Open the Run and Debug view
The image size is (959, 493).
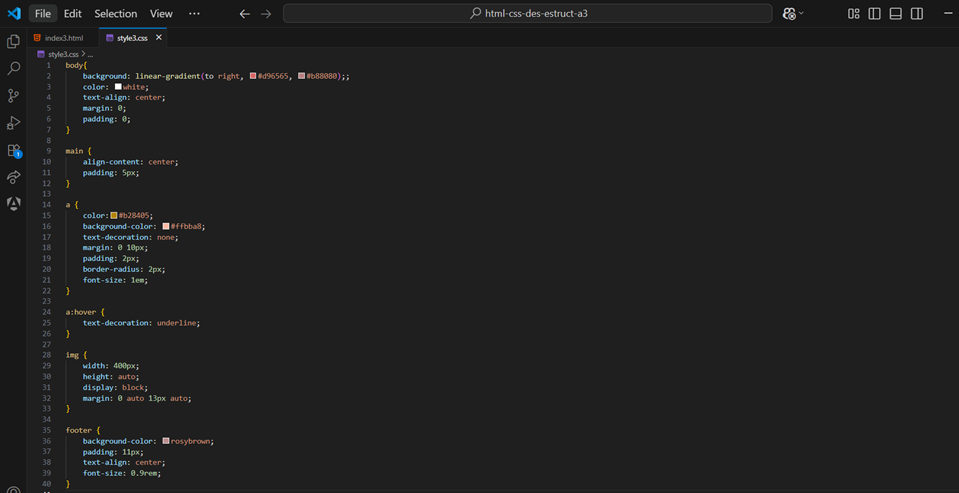13,123
